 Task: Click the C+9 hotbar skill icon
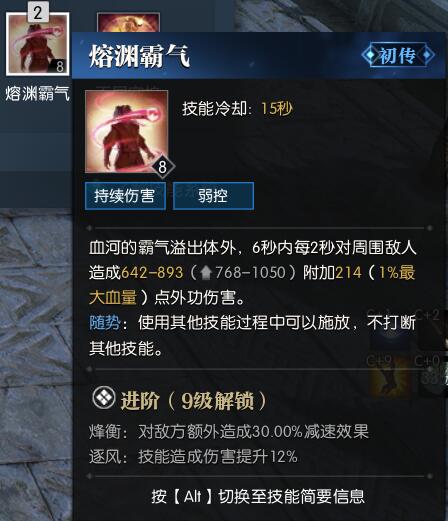point(389,378)
